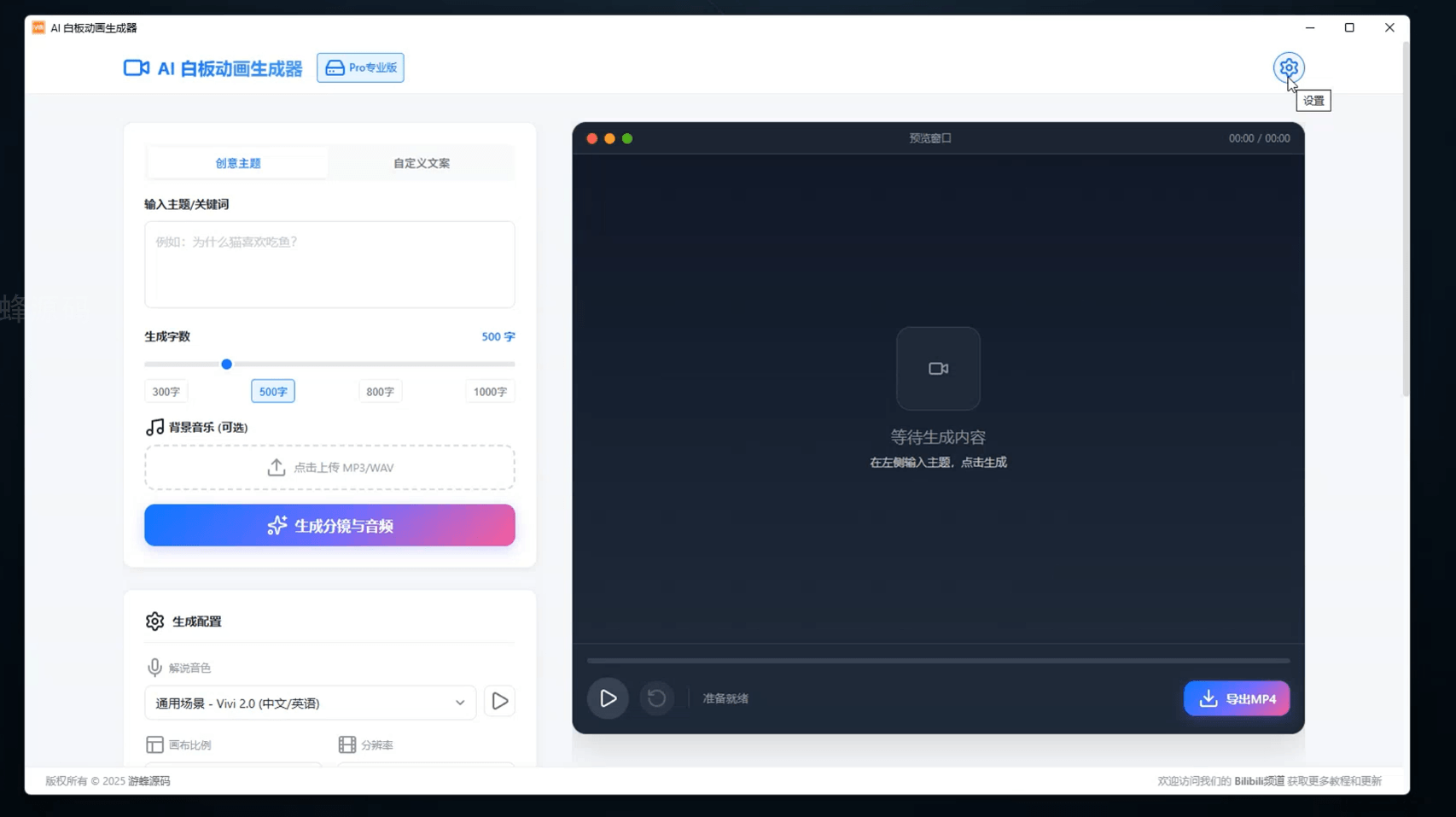Click the 画布比例 layout icon
Viewport: 1456px width, 817px height.
point(154,744)
